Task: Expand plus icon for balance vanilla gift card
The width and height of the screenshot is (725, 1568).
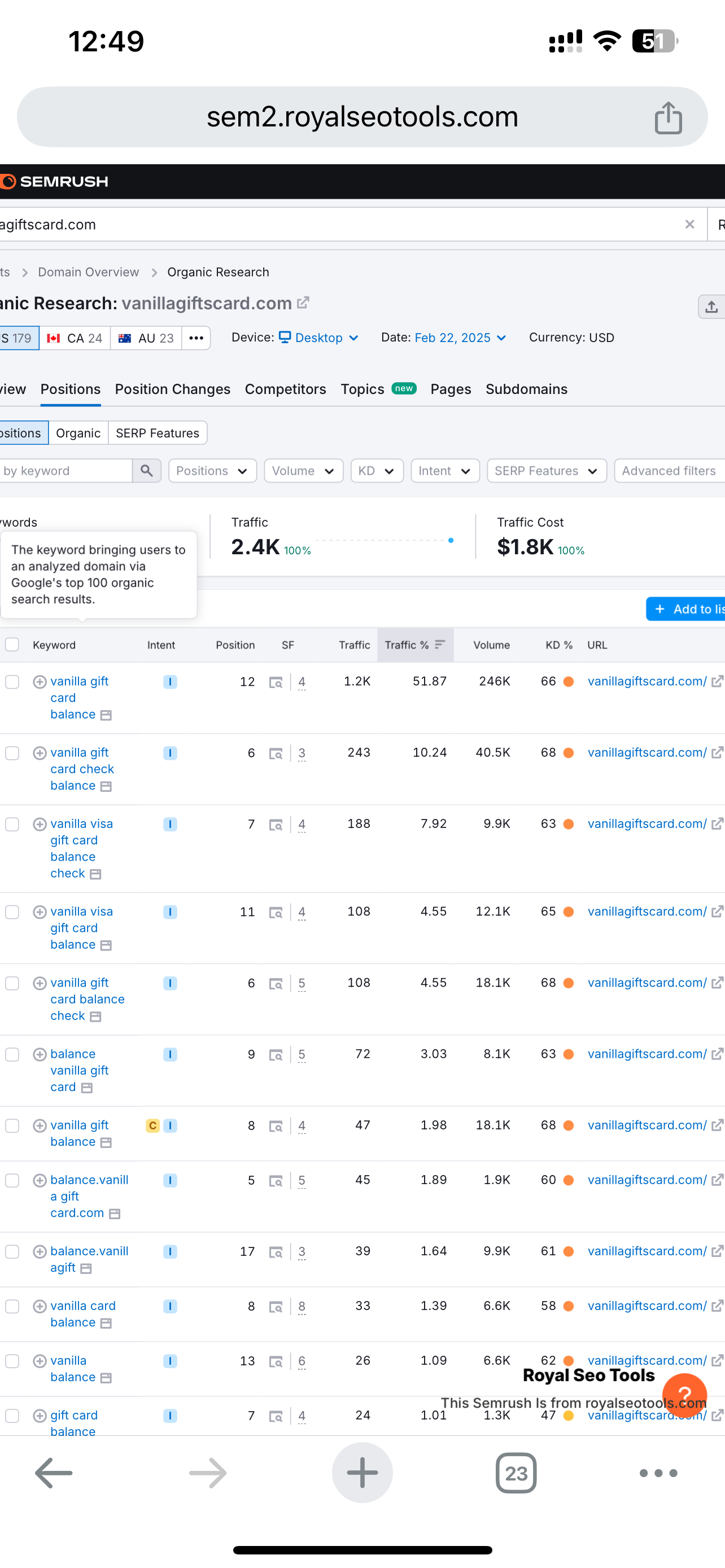Action: tap(40, 1054)
